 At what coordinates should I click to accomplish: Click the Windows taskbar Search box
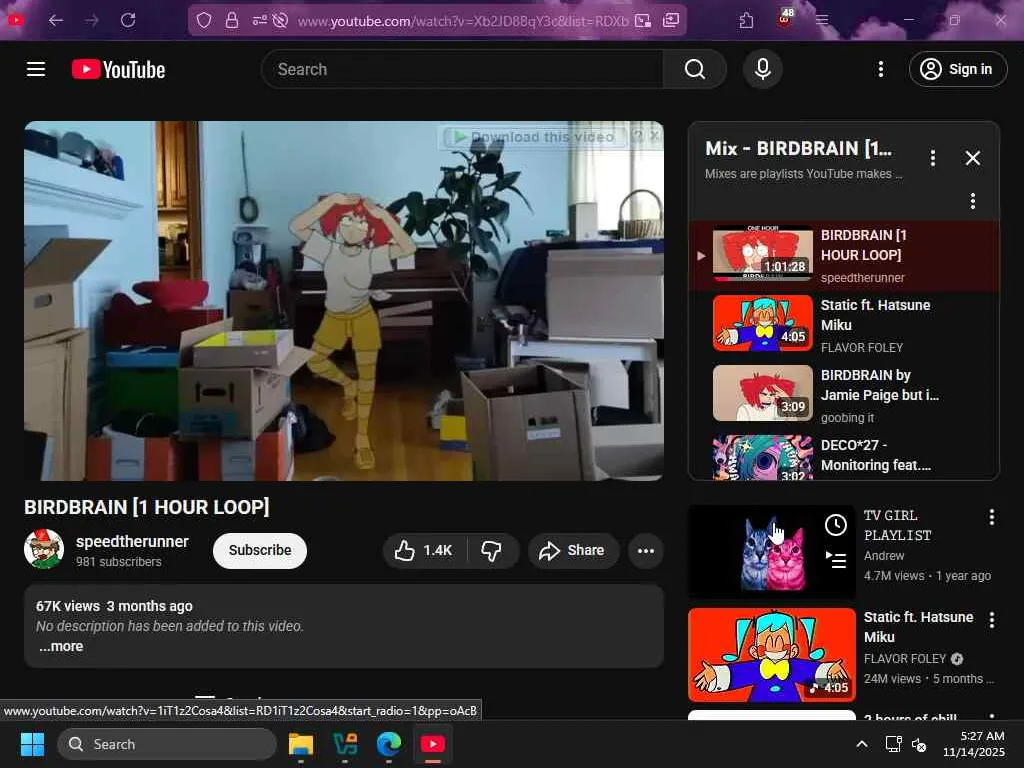point(167,744)
